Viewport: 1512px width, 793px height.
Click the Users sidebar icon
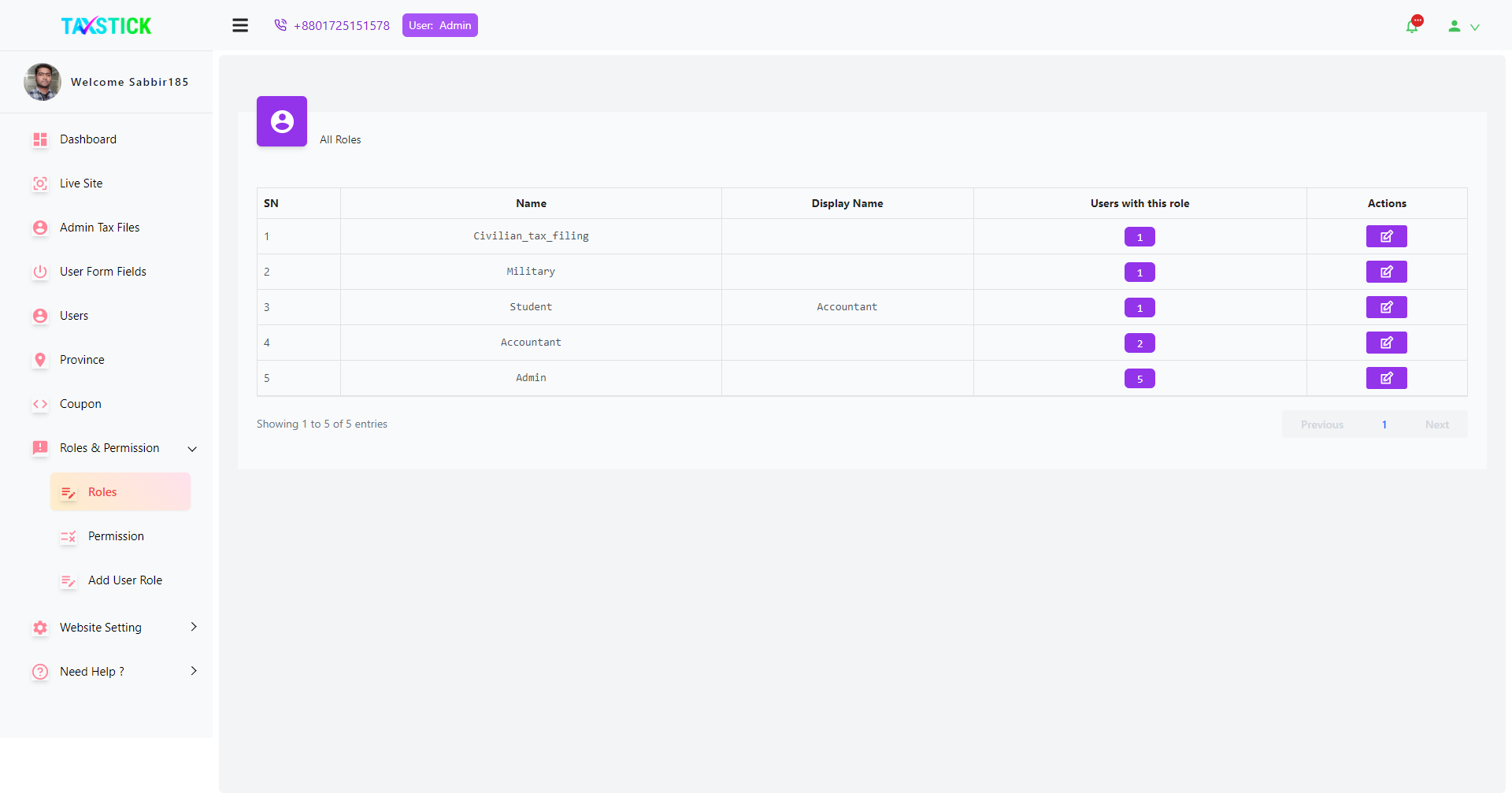pyautogui.click(x=40, y=316)
